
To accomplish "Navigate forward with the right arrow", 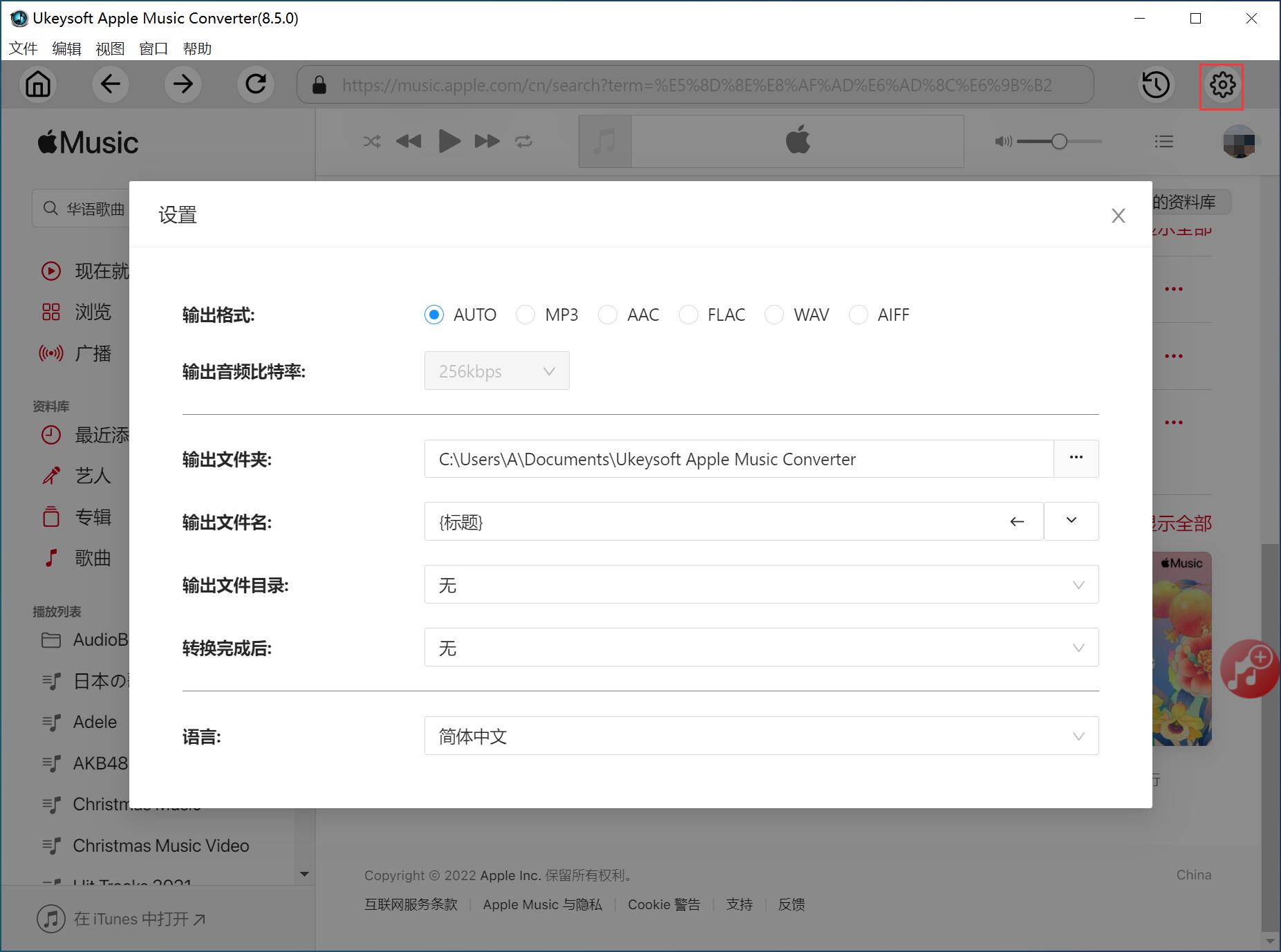I will [x=183, y=84].
